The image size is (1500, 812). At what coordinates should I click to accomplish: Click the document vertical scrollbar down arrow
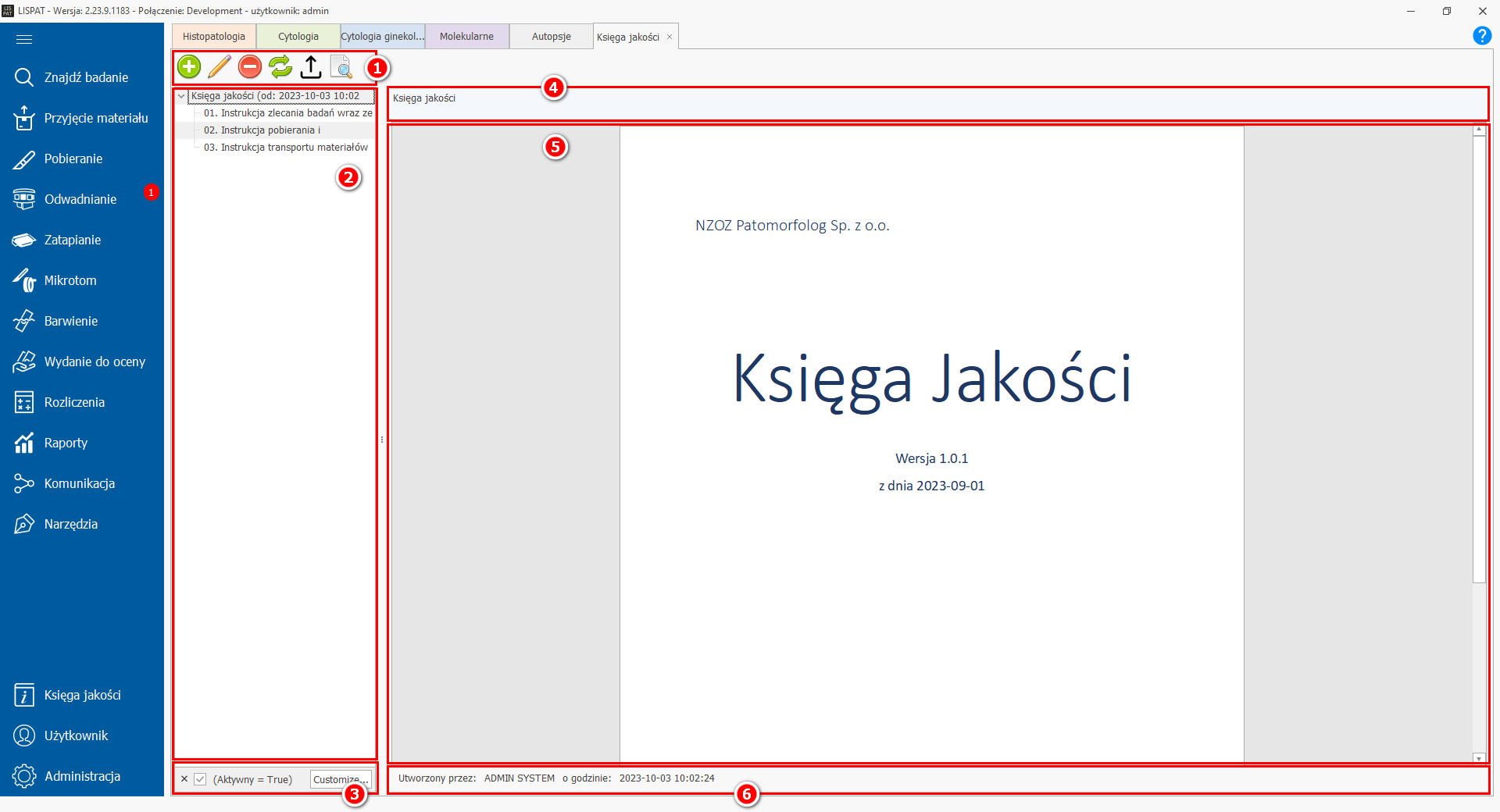click(1479, 757)
